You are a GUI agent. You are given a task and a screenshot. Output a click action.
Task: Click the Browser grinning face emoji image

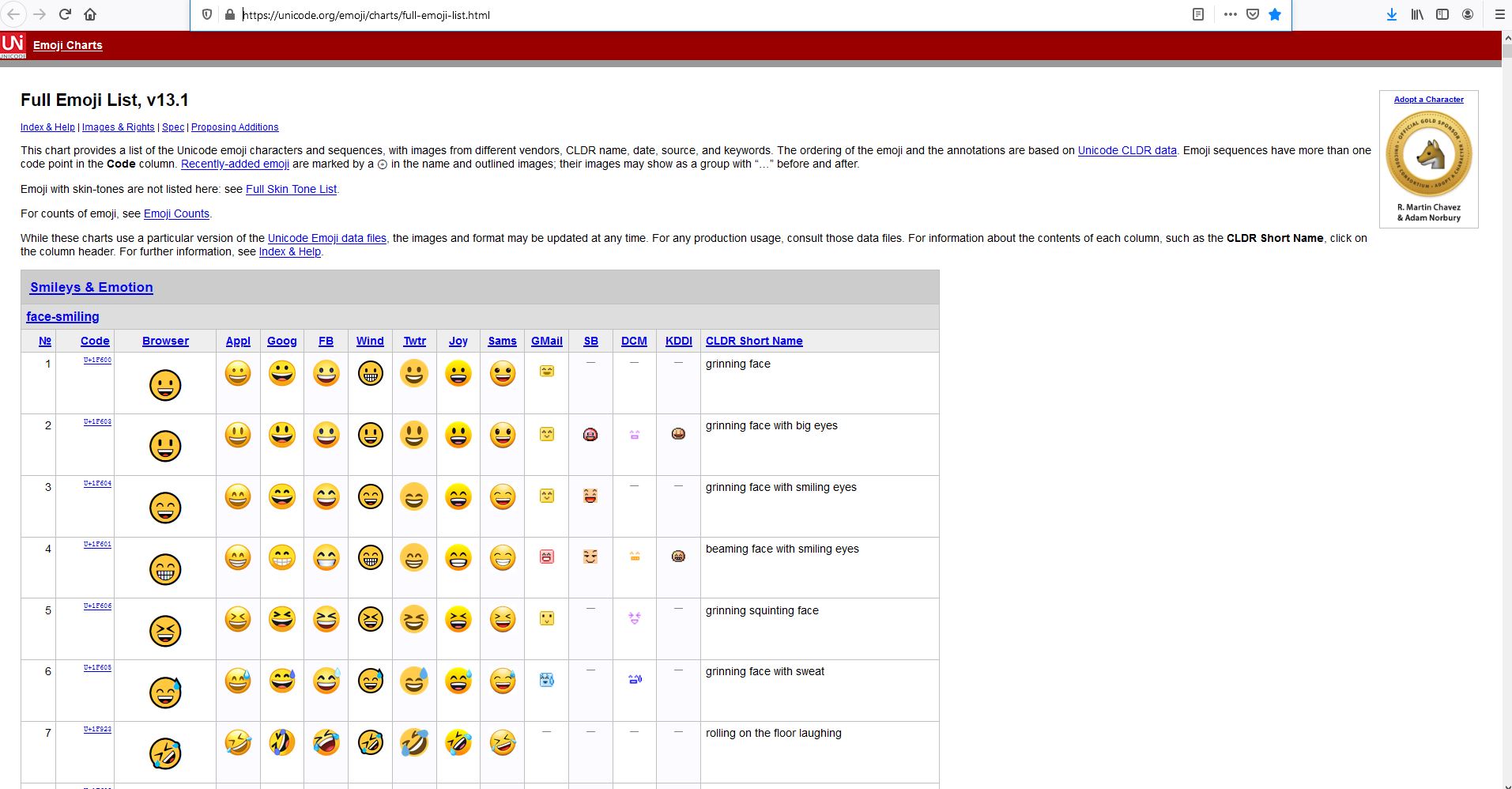coord(165,385)
